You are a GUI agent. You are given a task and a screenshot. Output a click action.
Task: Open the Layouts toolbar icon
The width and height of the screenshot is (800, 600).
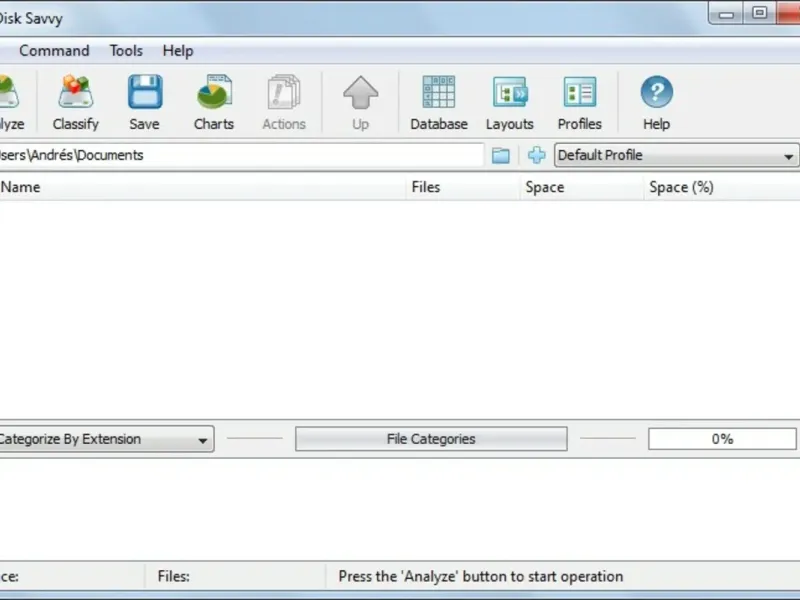click(x=509, y=103)
